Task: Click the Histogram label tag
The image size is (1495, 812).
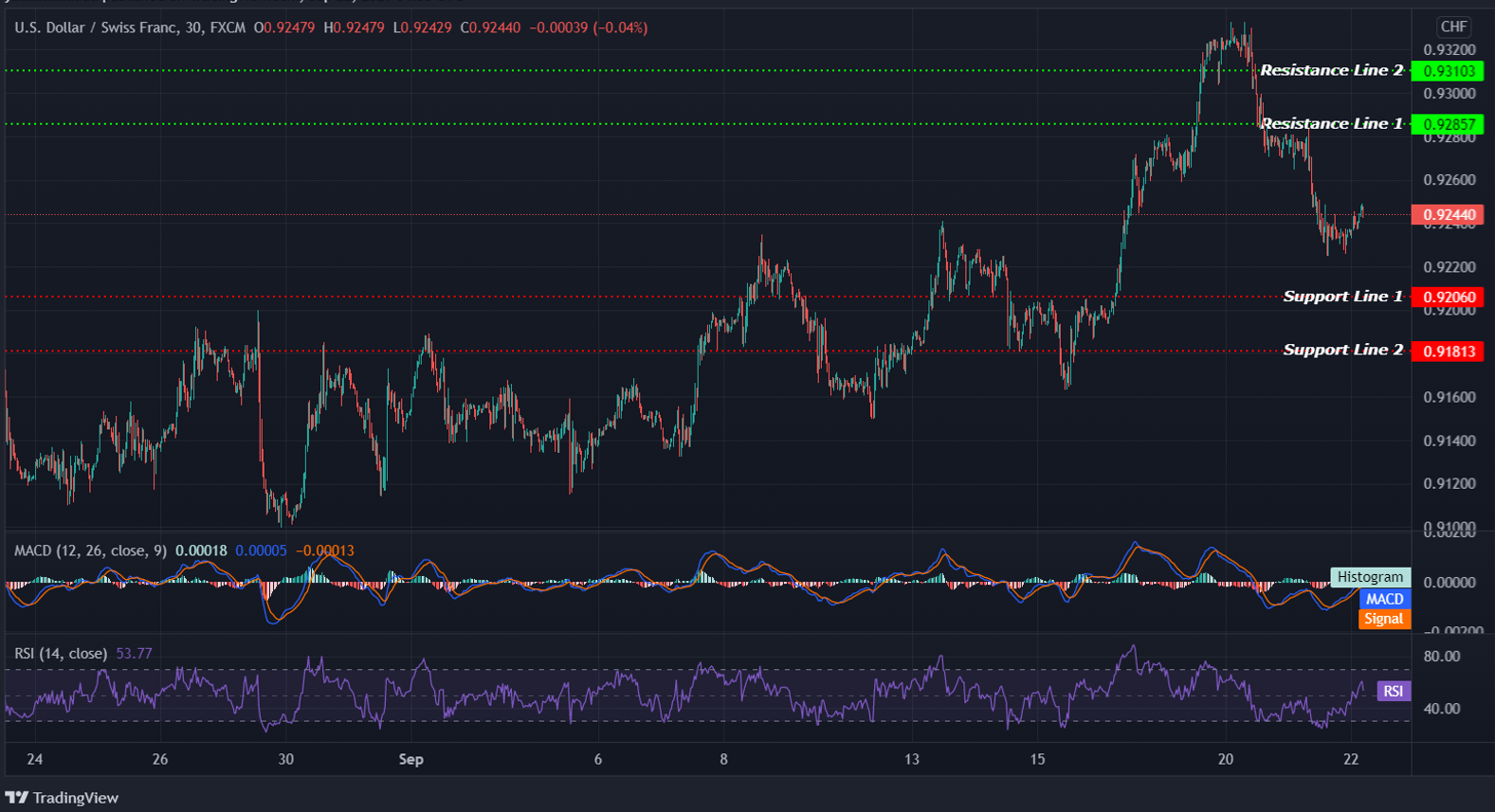Action: pyautogui.click(x=1370, y=577)
